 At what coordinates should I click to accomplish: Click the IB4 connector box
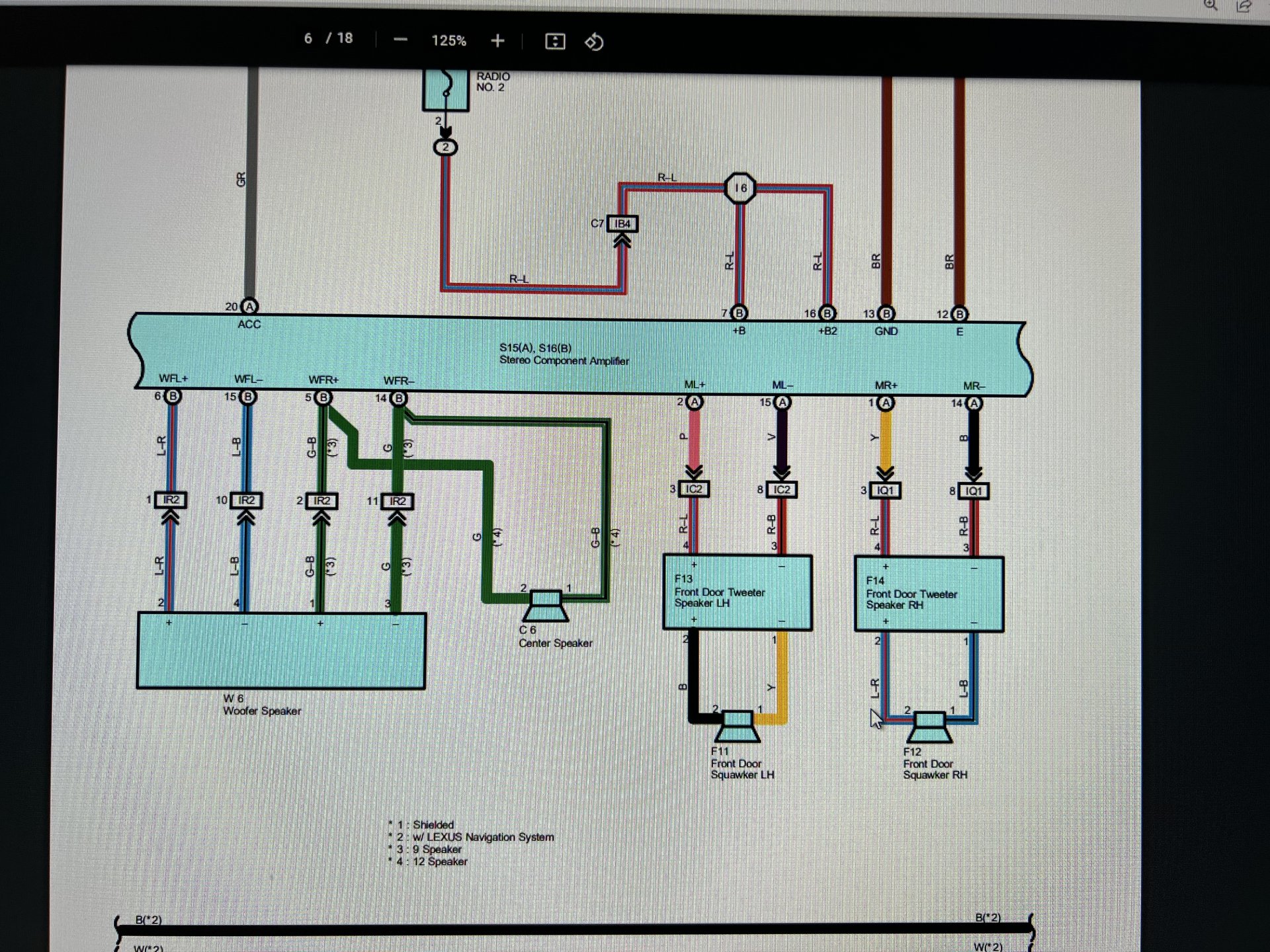point(622,223)
